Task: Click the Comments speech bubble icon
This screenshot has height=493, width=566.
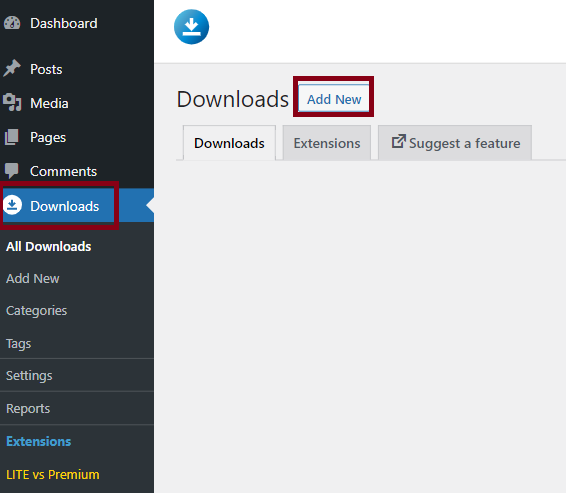Action: [x=12, y=171]
